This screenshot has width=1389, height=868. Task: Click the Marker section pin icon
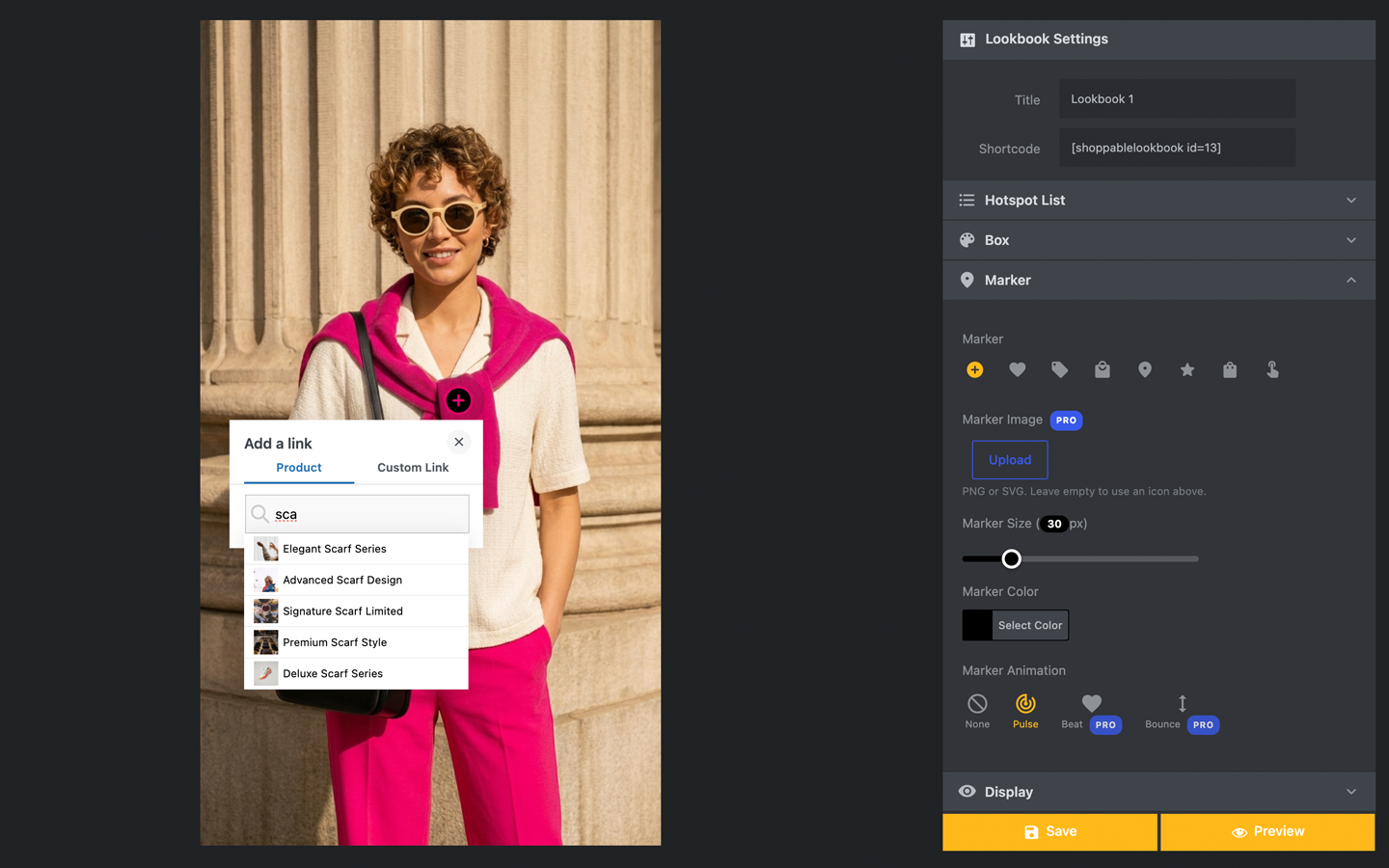click(x=967, y=280)
